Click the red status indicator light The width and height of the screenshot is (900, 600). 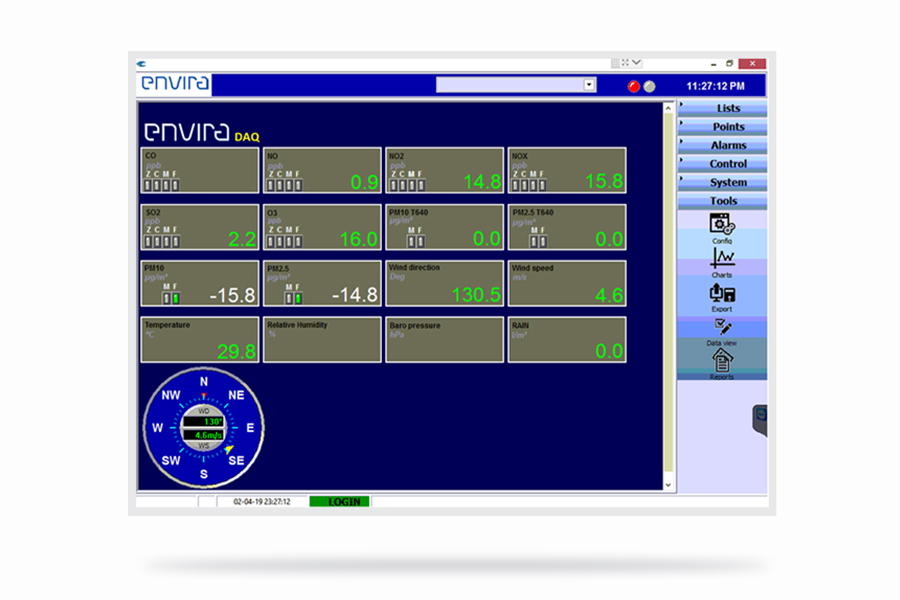coord(634,87)
